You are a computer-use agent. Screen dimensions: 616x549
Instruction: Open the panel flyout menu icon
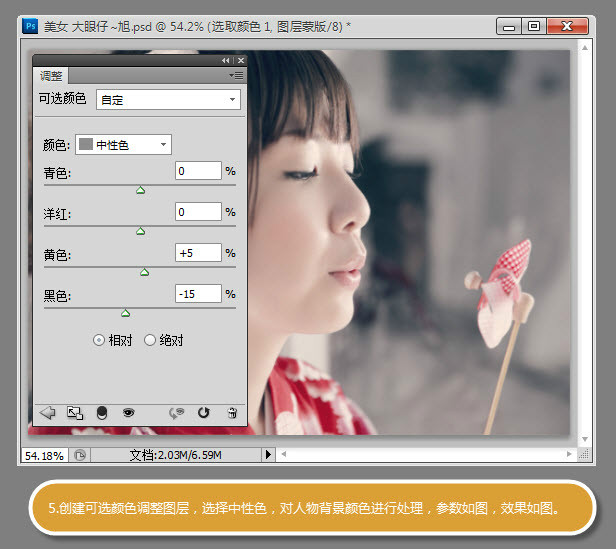[236, 75]
